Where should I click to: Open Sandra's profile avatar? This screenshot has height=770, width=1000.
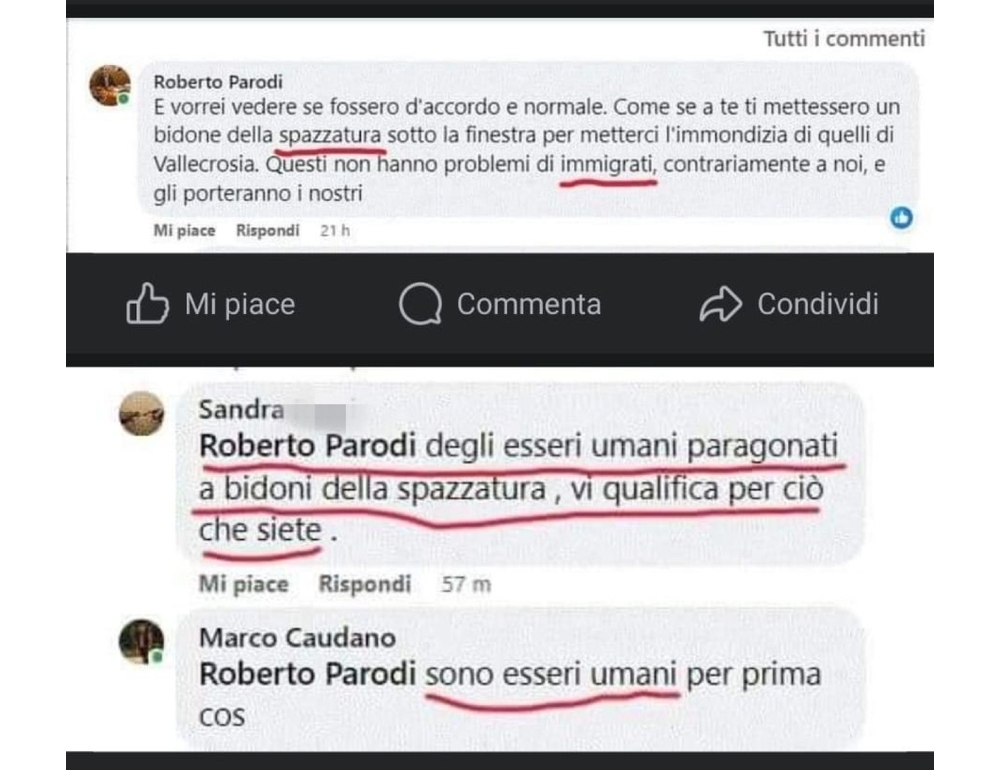pos(142,413)
